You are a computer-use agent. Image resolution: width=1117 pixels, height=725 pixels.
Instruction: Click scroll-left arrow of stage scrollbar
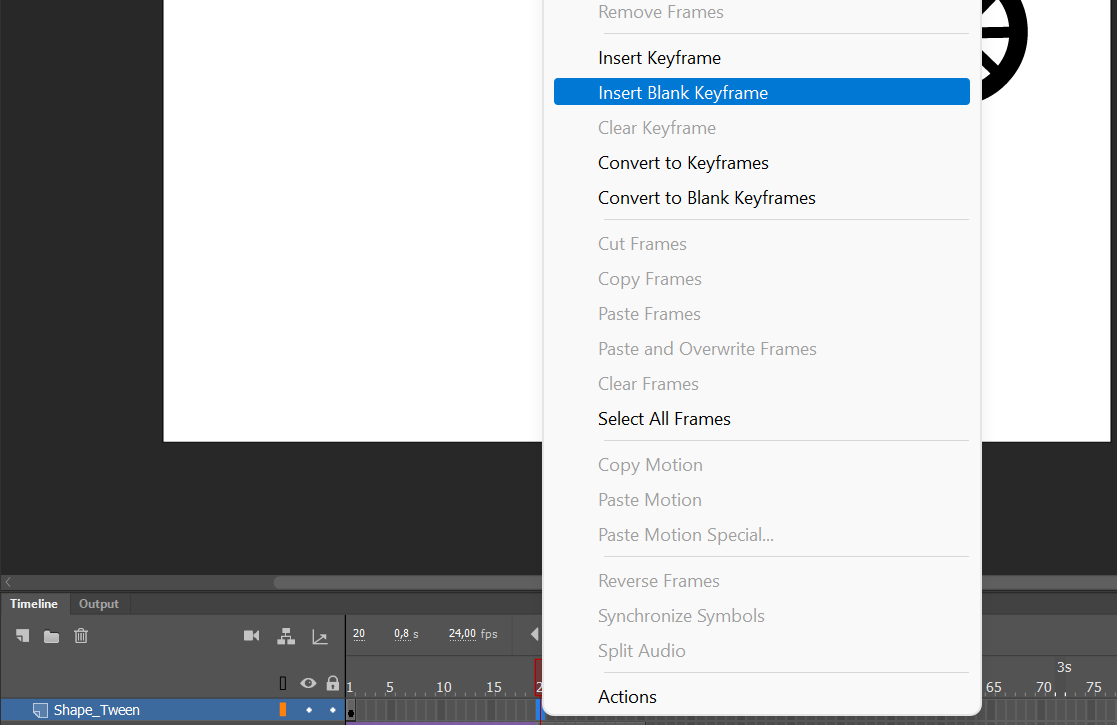(x=8, y=583)
